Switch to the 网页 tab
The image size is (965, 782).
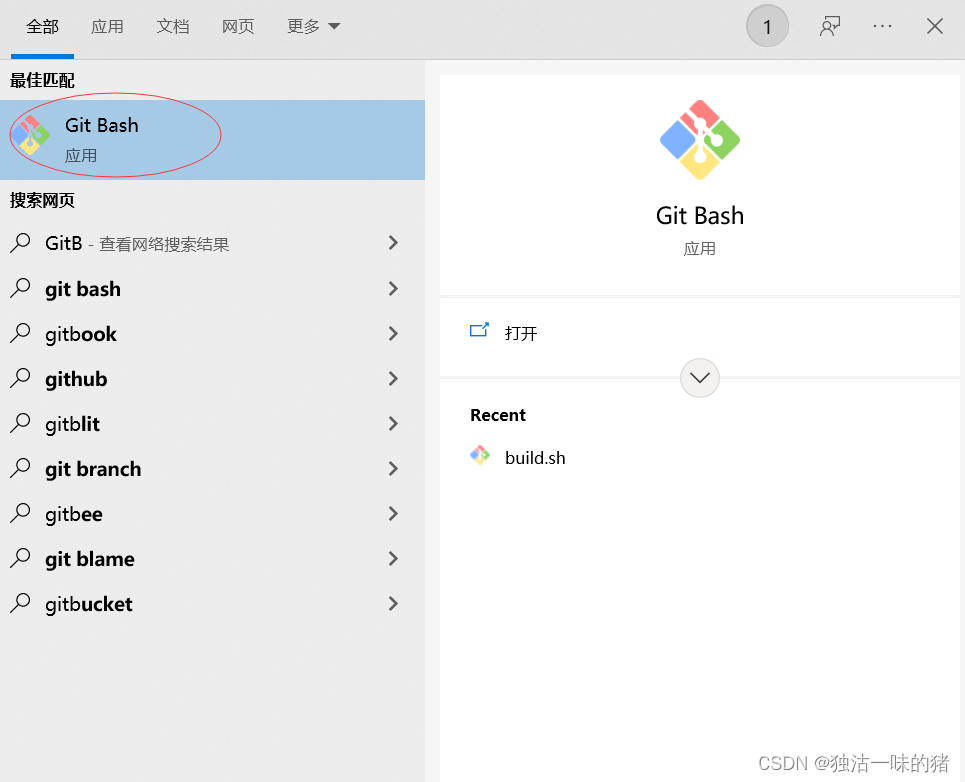[238, 27]
